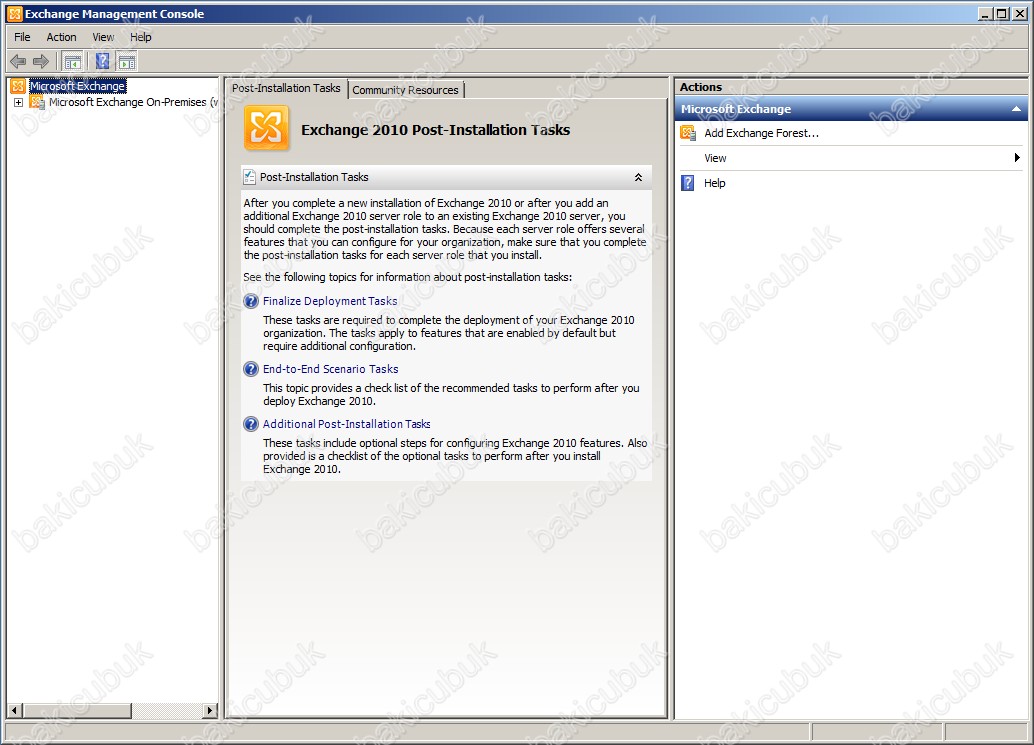Image resolution: width=1034 pixels, height=745 pixels.
Task: Collapse the Post-Installation Tasks section chevron
Action: tap(638, 177)
